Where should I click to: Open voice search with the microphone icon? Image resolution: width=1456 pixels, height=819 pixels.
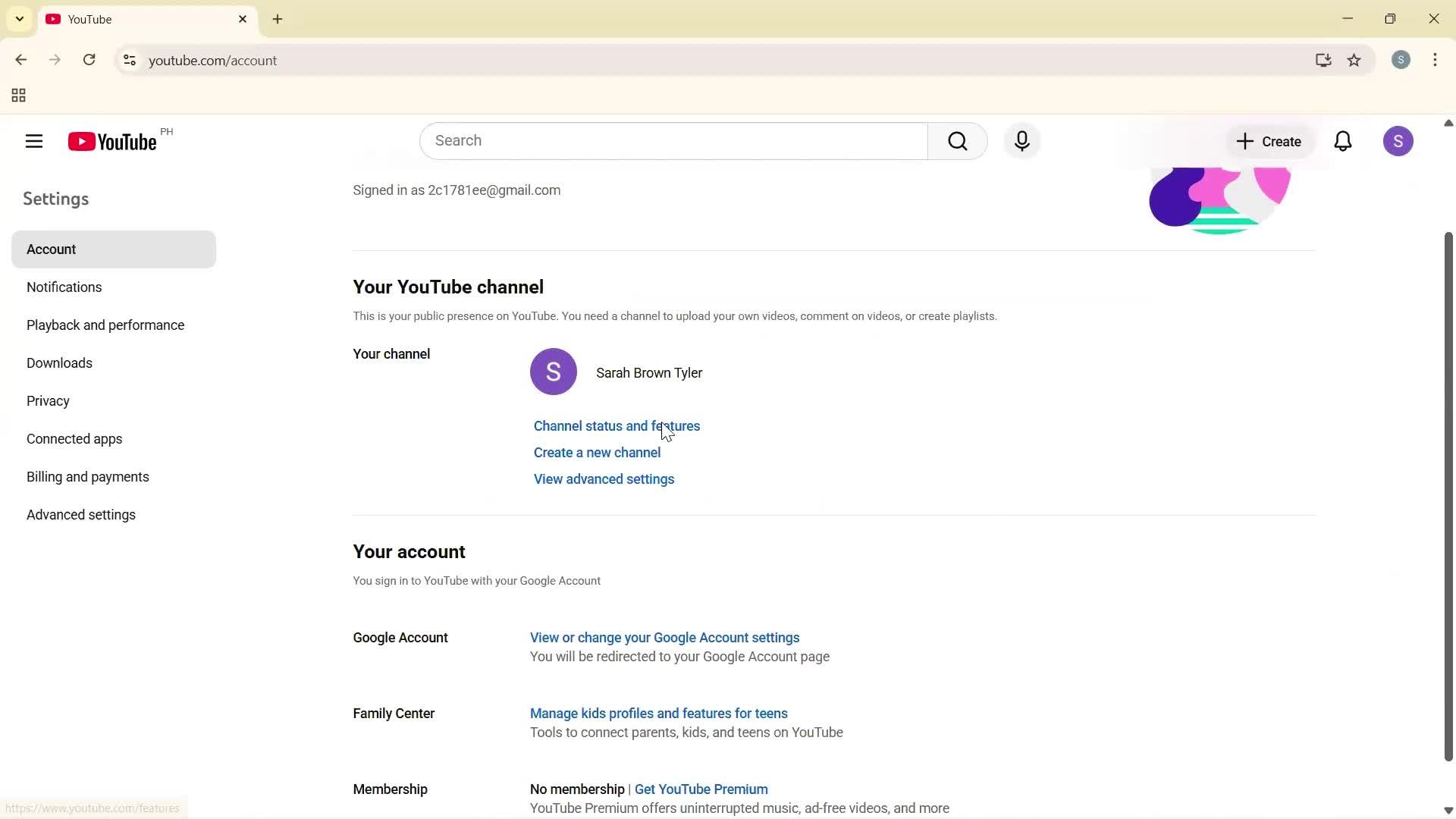(1021, 141)
